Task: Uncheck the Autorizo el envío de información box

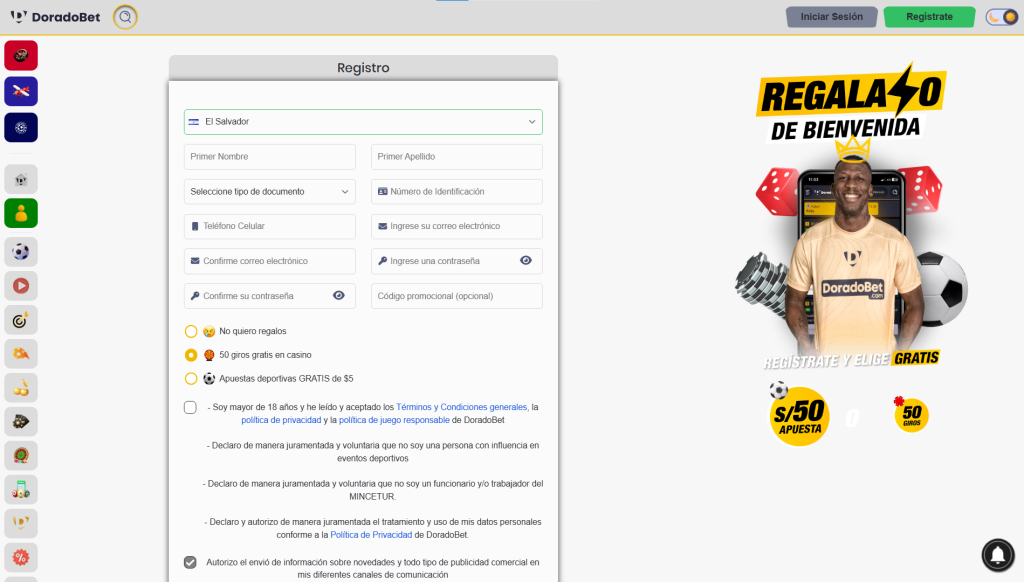Action: coord(190,562)
